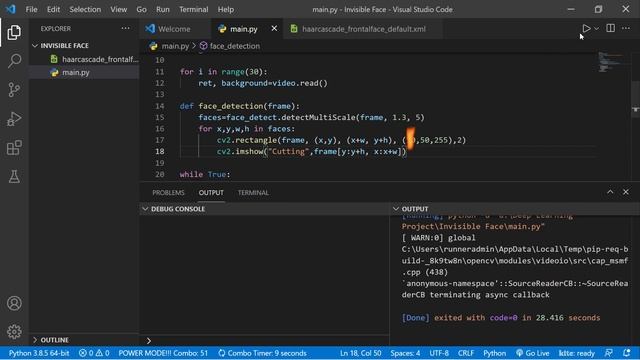The height and width of the screenshot is (360, 640).
Task: Switch to the PROBLEMS panel tab
Action: click(168, 193)
